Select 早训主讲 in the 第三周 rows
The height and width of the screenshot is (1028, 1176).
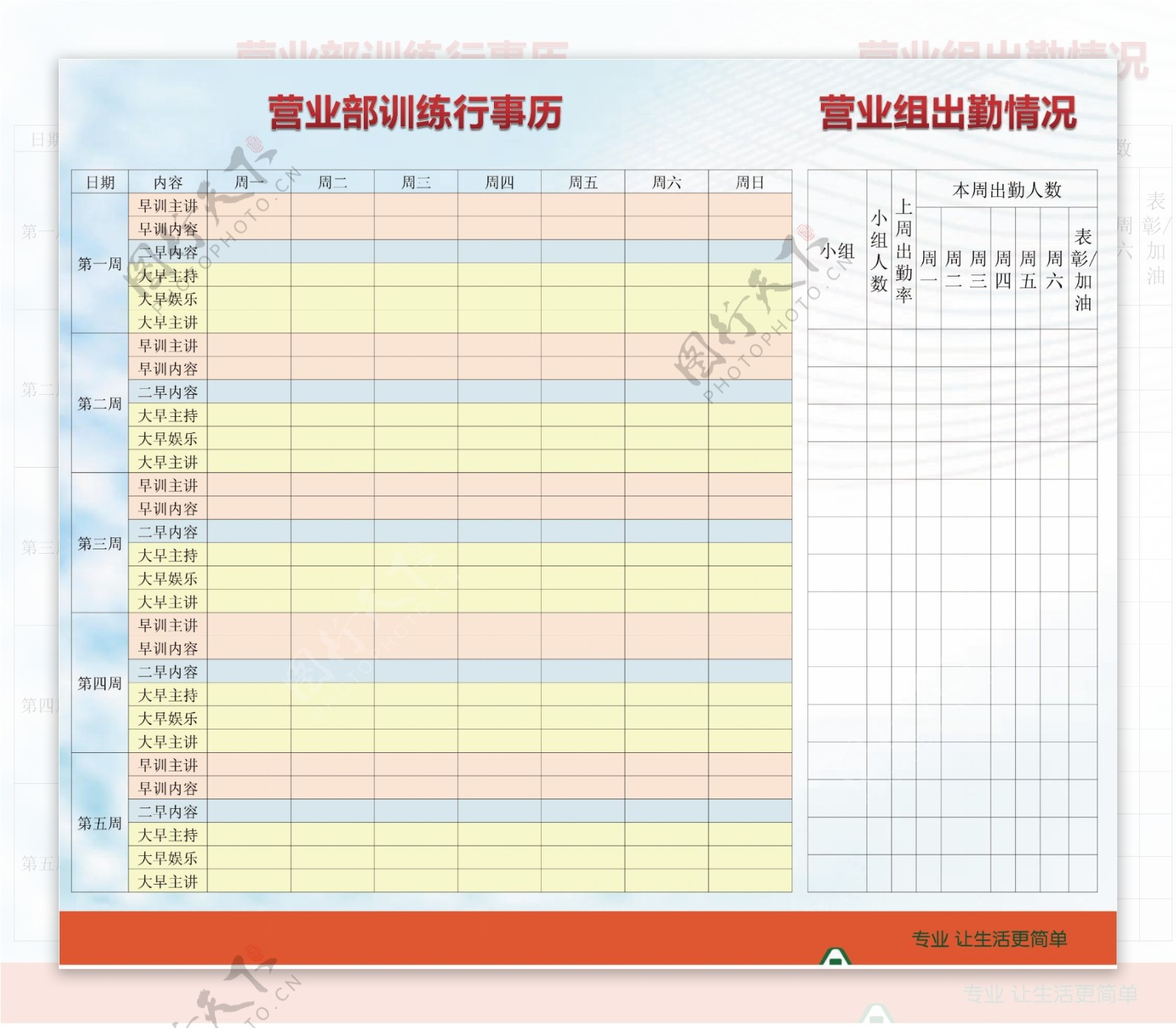[x=168, y=485]
